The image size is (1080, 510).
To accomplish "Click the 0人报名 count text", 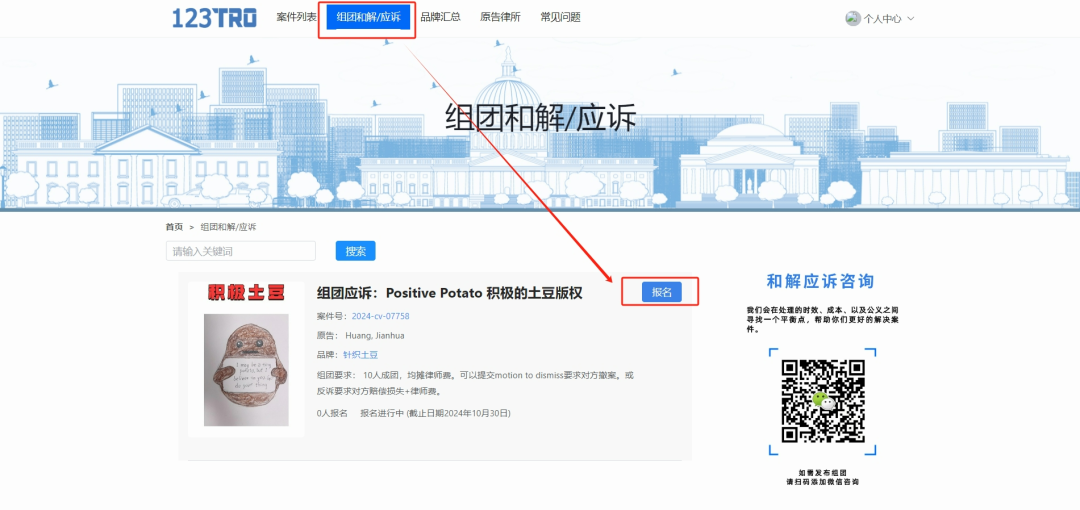I will (x=332, y=414).
